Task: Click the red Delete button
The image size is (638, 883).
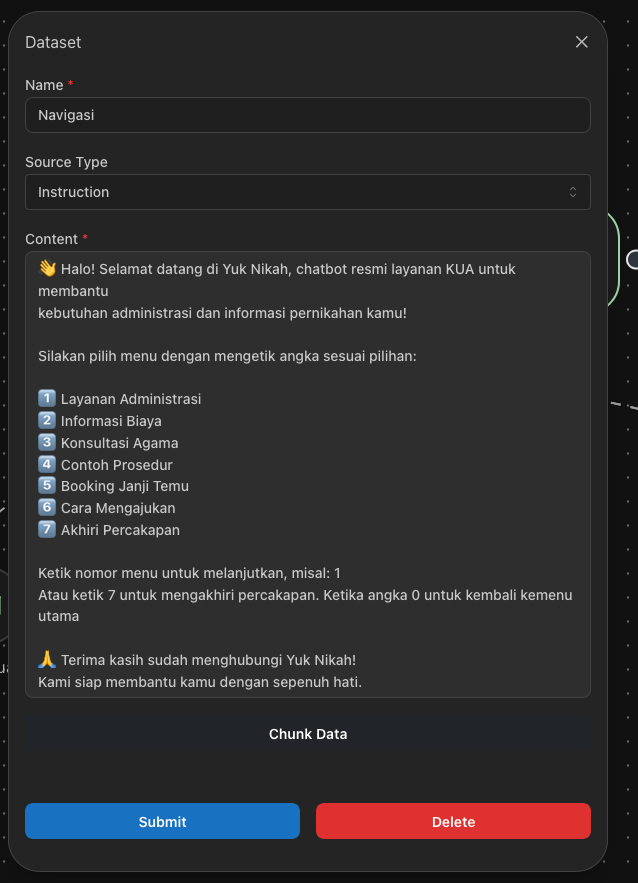Action: (453, 821)
